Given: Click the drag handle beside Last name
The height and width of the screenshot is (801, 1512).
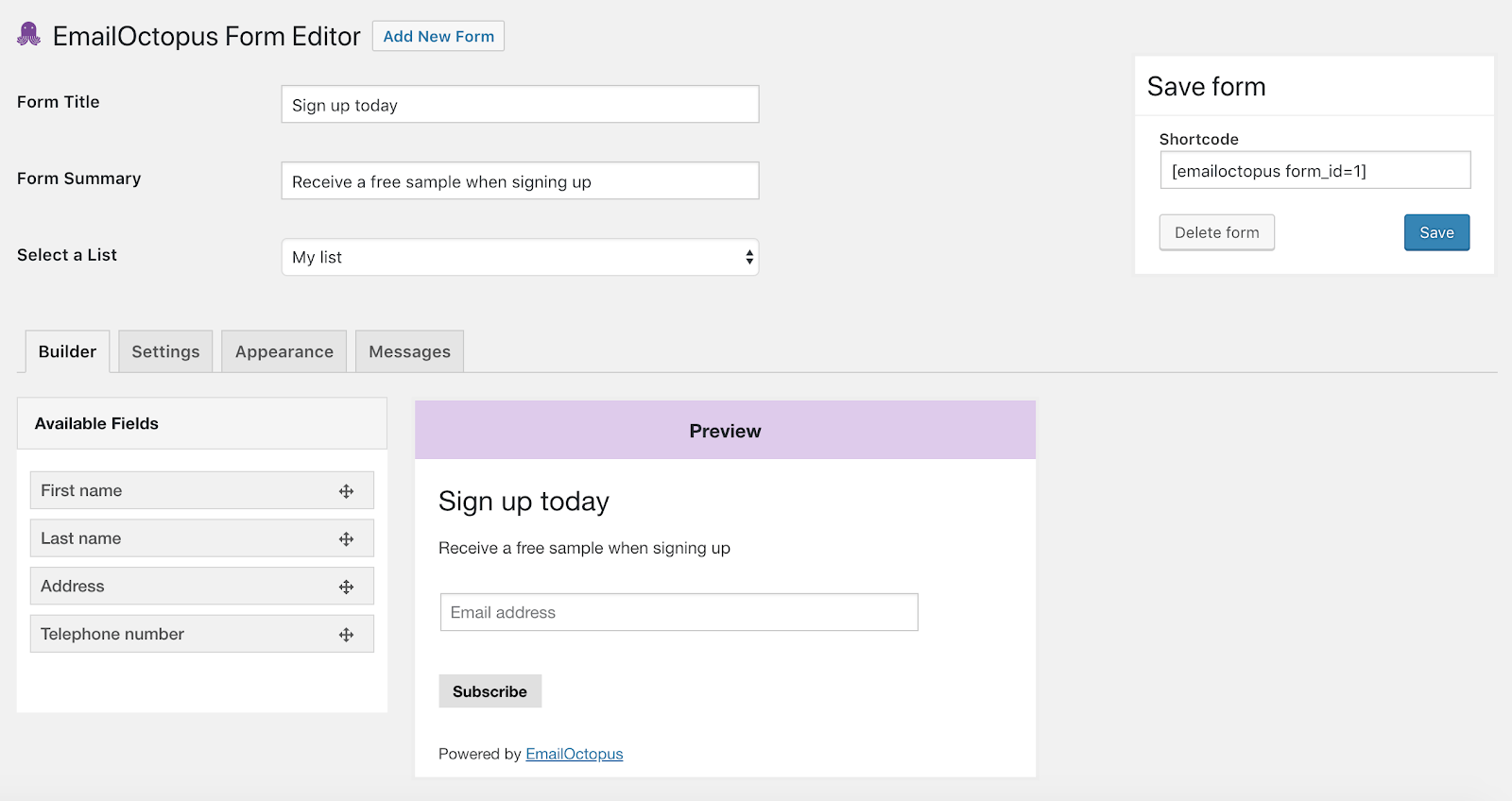Looking at the screenshot, I should click(347, 537).
